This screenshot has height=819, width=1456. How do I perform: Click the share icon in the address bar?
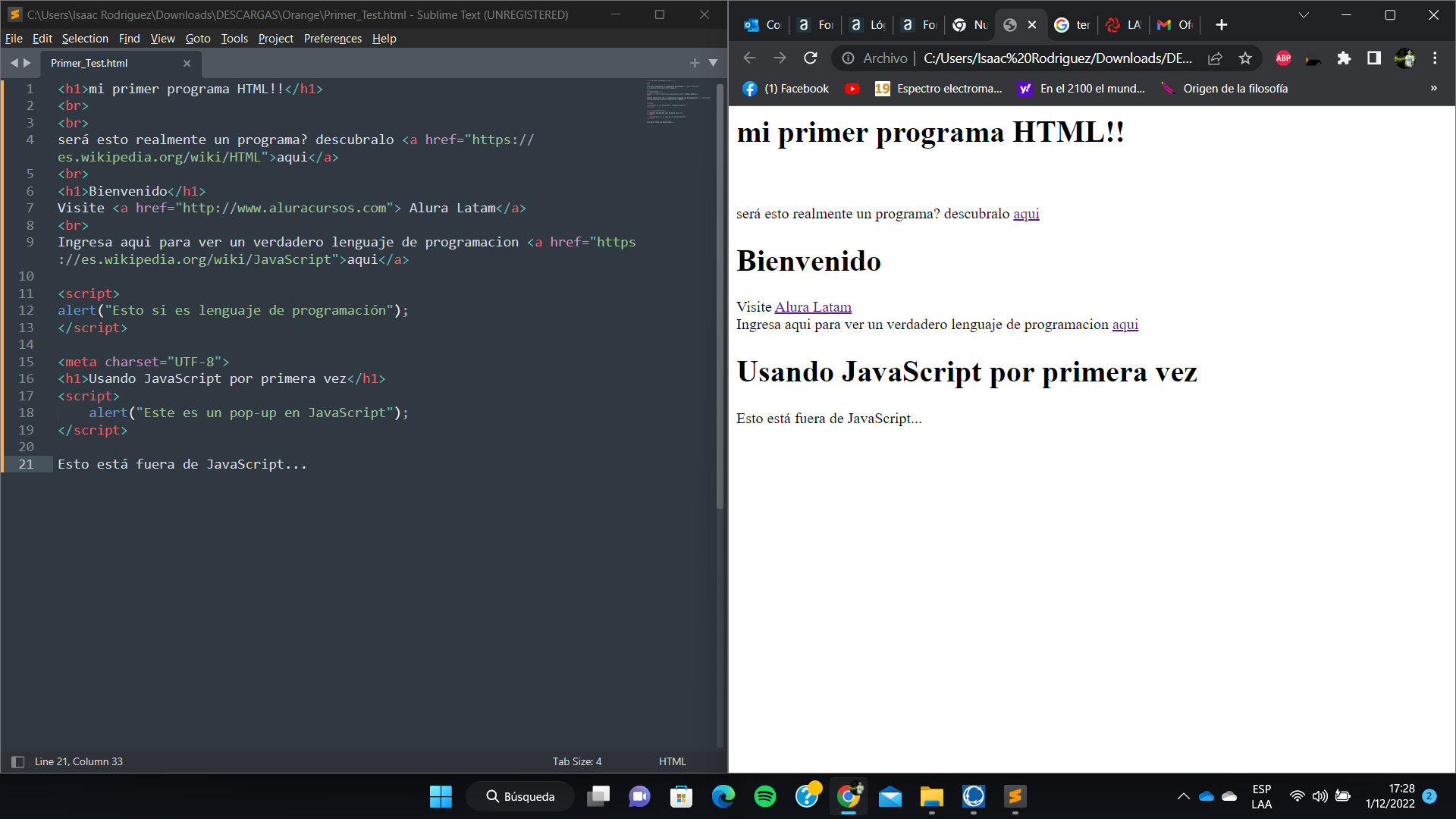point(1215,58)
